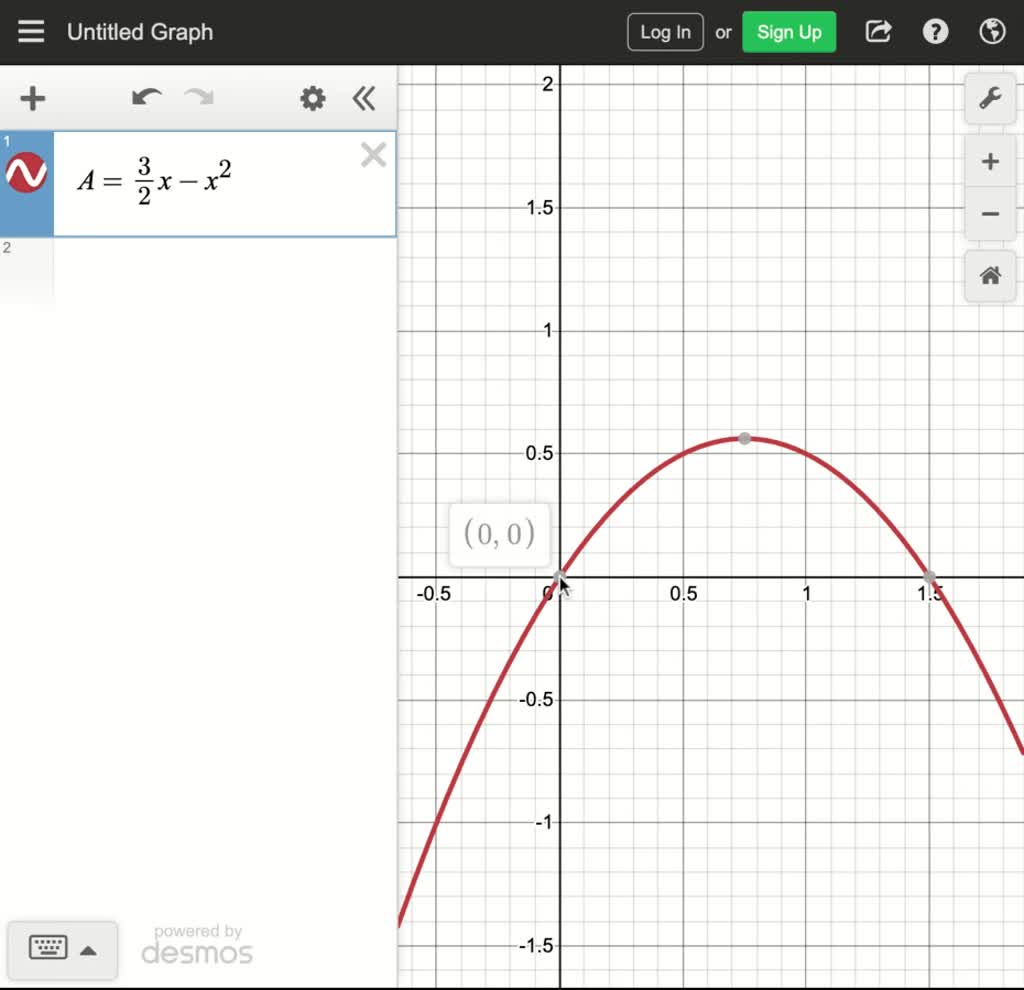Open the share graph icon
Image resolution: width=1024 pixels, height=990 pixels.
877,31
